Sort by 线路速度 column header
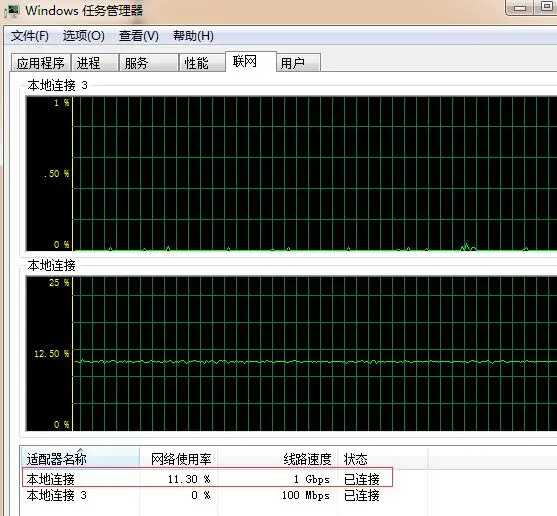The height and width of the screenshot is (516, 557). tap(277, 459)
